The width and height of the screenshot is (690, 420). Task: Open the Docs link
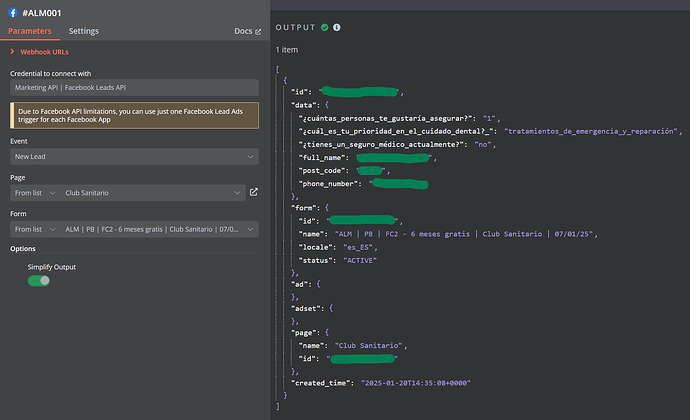247,31
